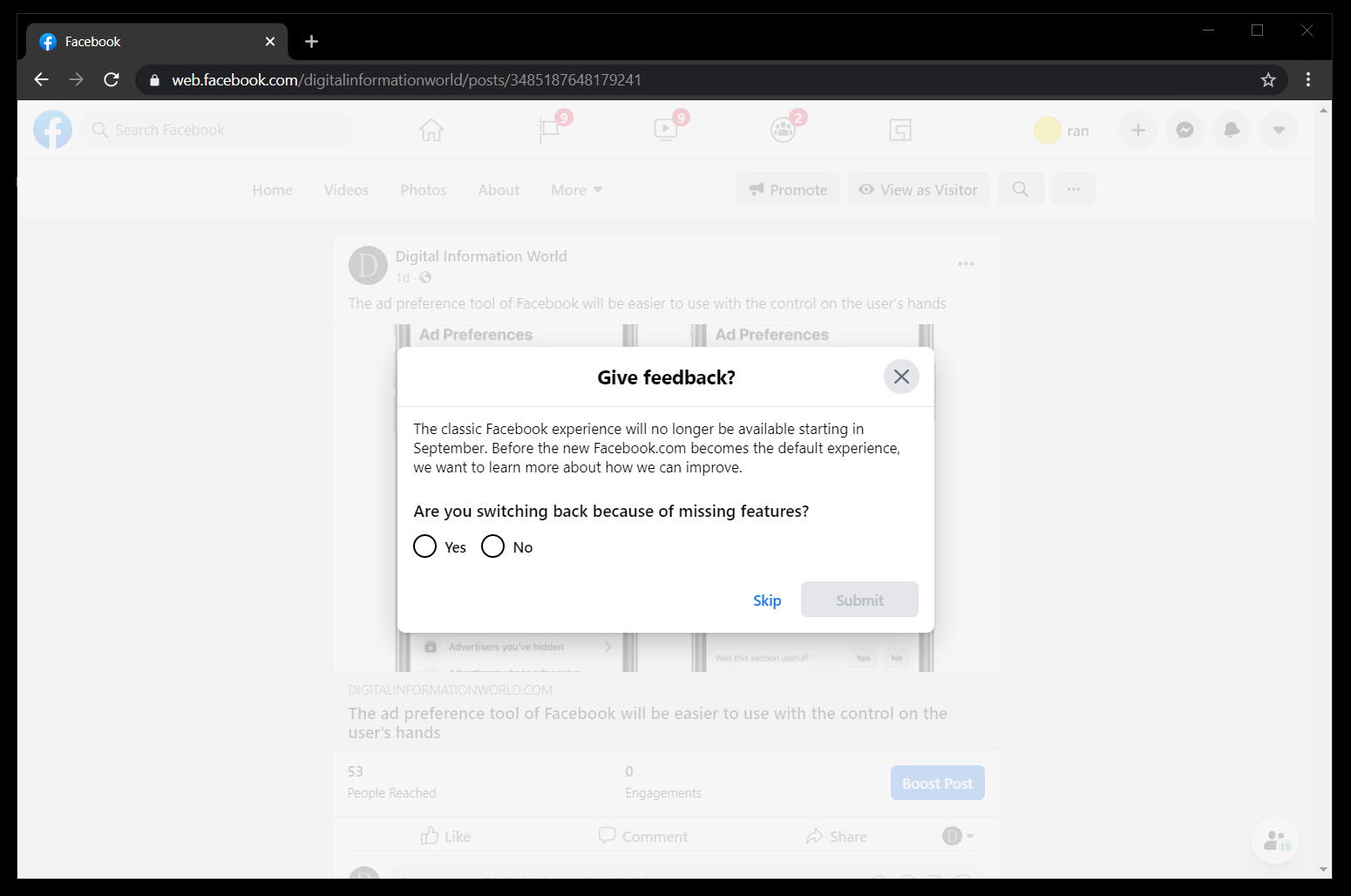Open the Pages flag icon
Screen dimensions: 1351x896
pos(549,130)
